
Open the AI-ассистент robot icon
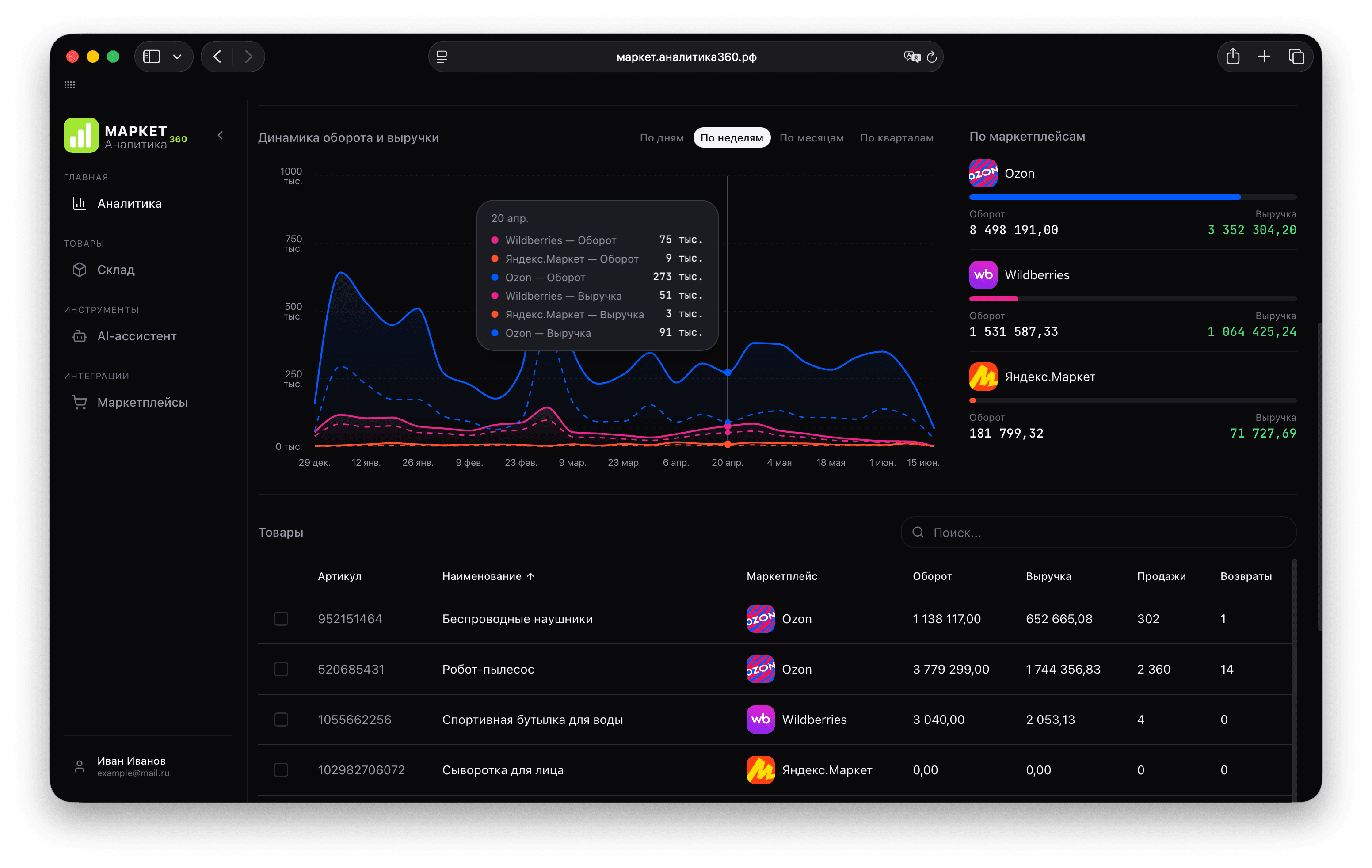[79, 336]
